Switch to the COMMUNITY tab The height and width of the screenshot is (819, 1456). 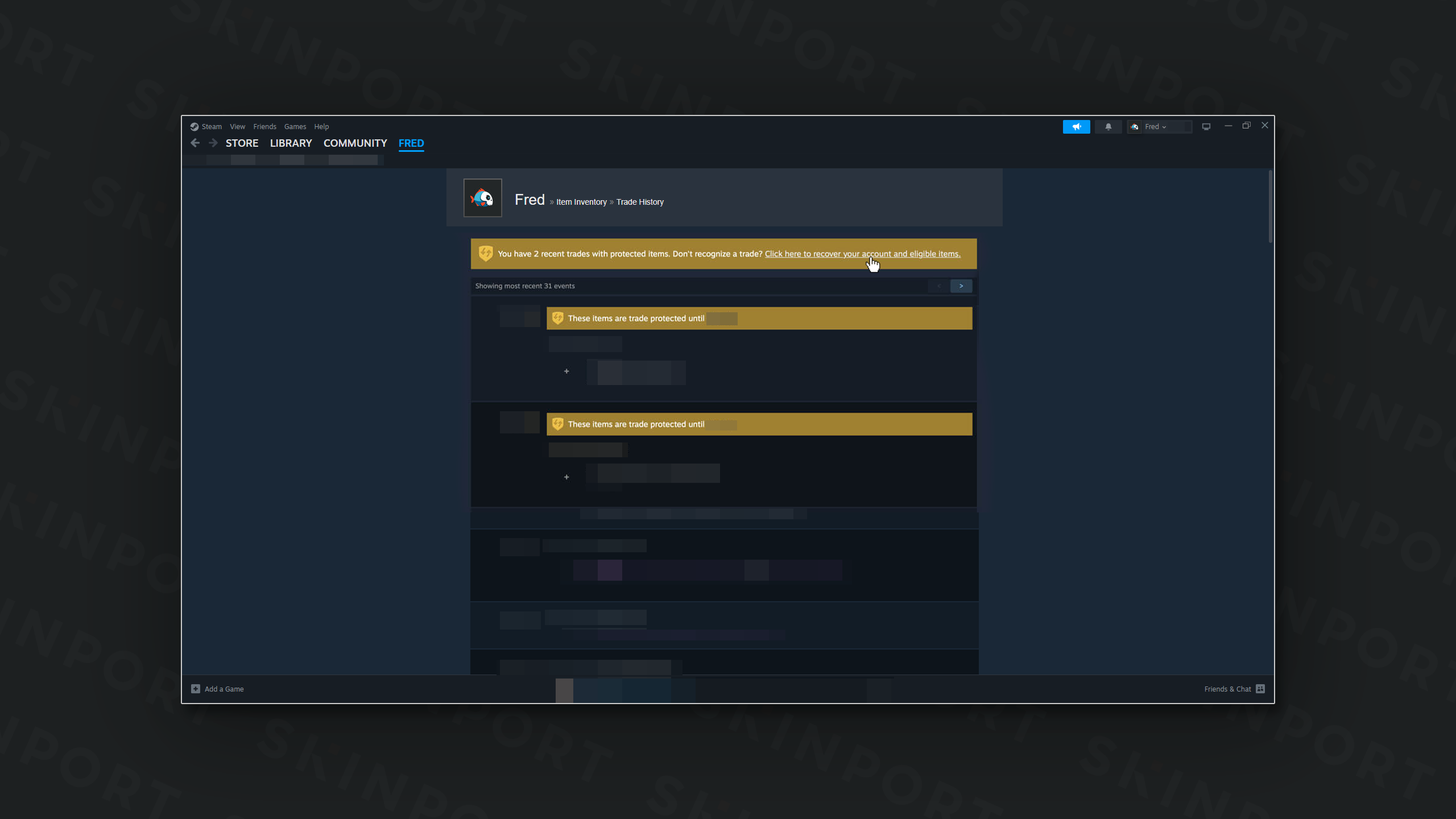coord(355,143)
